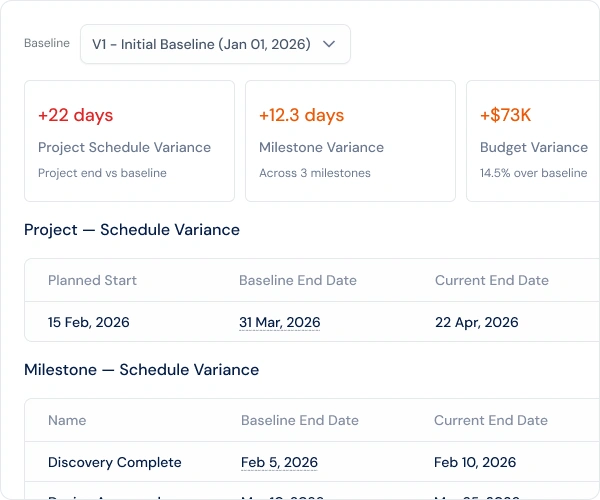The height and width of the screenshot is (500, 600).
Task: Click the +12.3 days value
Action: 302,115
